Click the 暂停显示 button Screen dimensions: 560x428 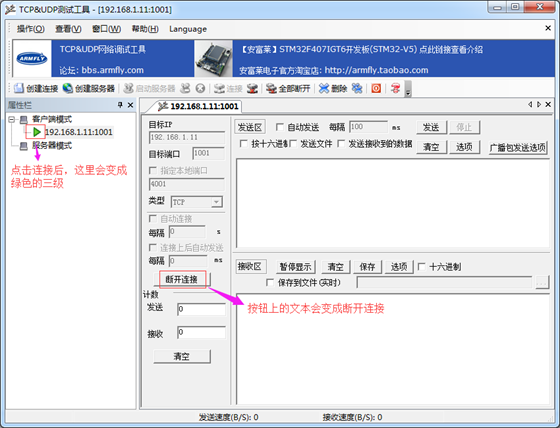point(295,267)
